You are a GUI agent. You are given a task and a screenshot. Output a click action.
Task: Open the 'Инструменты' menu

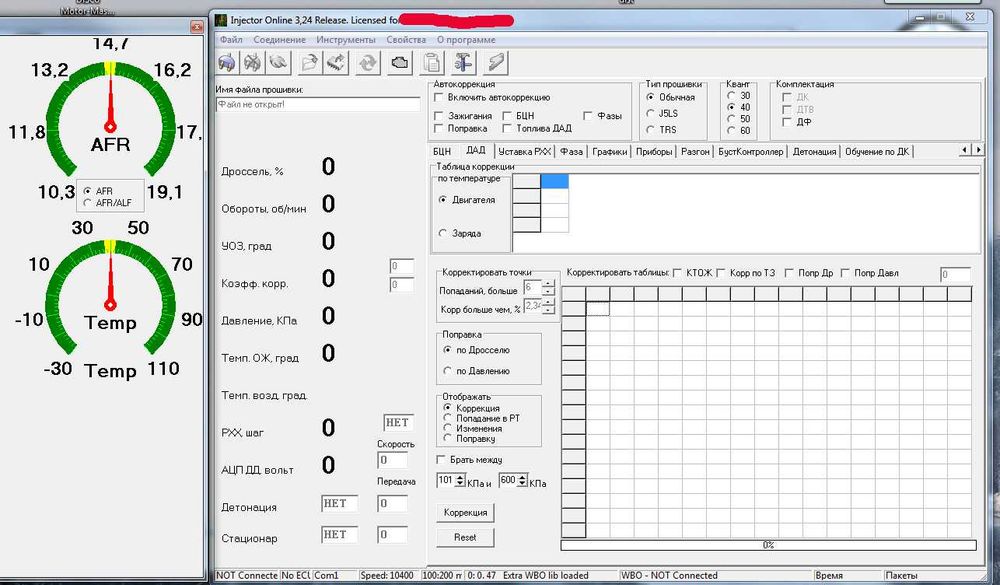(346, 40)
